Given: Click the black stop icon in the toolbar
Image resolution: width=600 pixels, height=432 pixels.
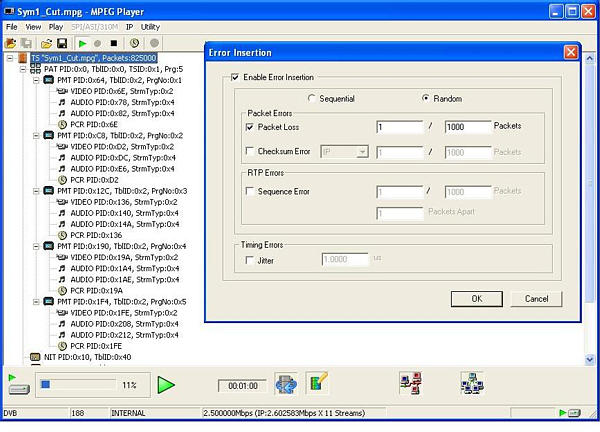Looking at the screenshot, I should click(x=114, y=43).
